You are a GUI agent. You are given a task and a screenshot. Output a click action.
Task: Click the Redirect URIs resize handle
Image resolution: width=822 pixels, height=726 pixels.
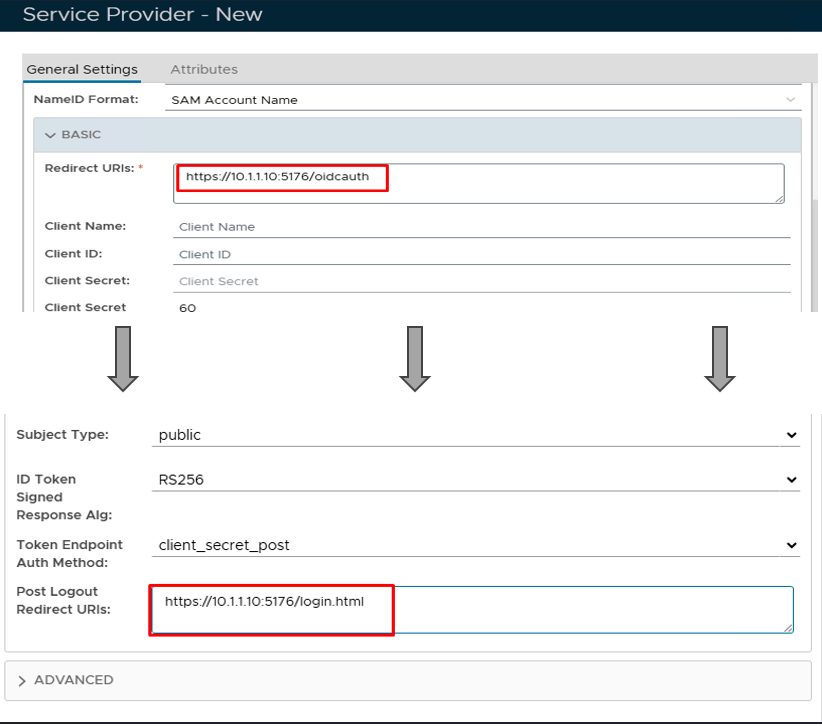(x=779, y=198)
